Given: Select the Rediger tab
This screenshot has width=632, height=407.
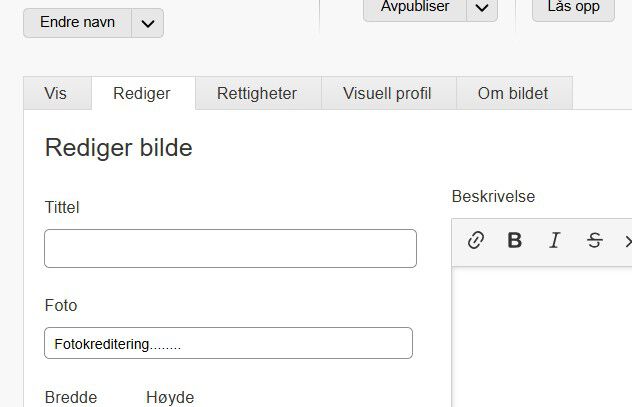Looking at the screenshot, I should [143, 93].
